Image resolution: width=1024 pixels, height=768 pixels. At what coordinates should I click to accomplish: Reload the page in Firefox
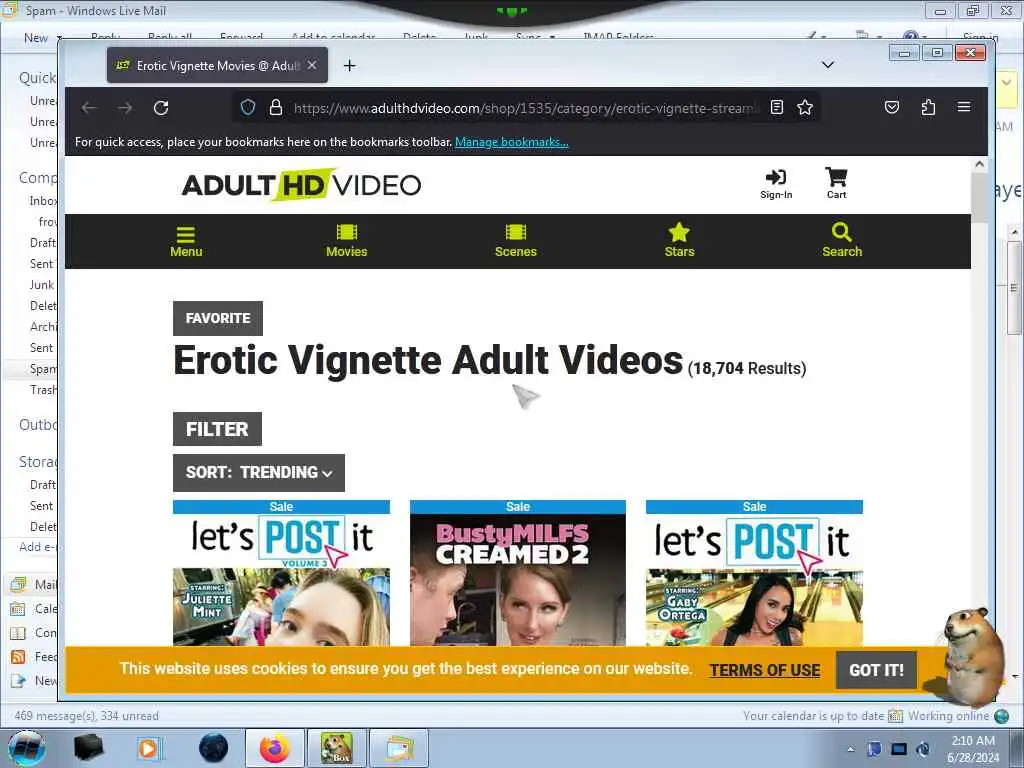tap(161, 108)
